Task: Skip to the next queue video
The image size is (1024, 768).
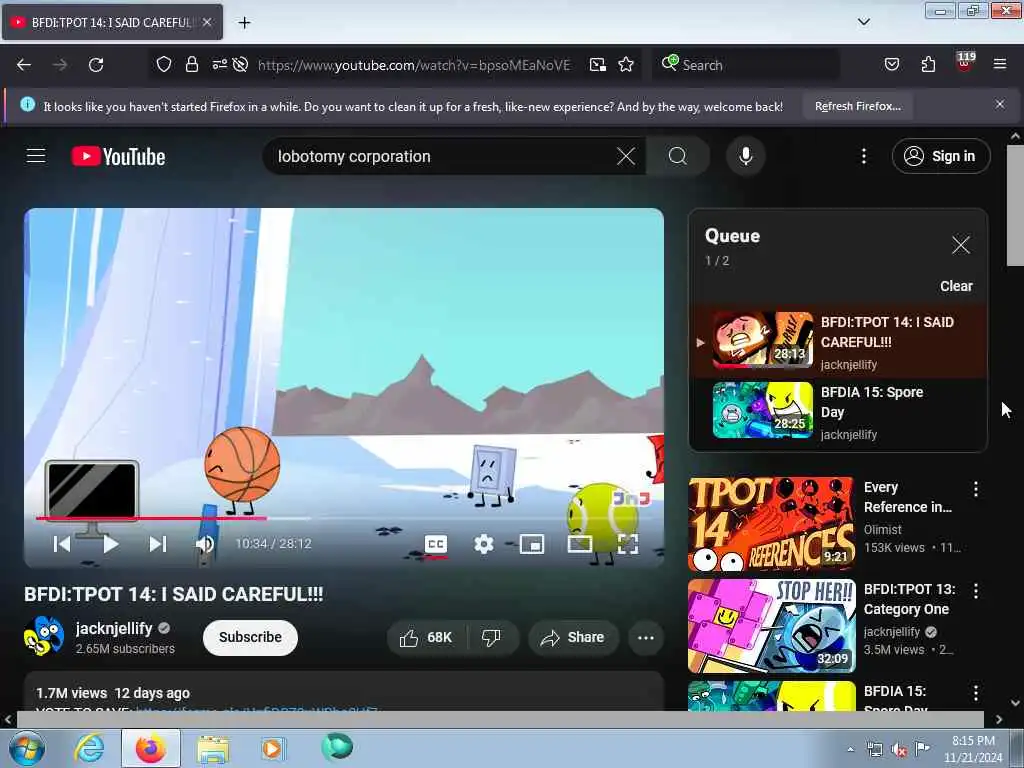Action: 157,543
